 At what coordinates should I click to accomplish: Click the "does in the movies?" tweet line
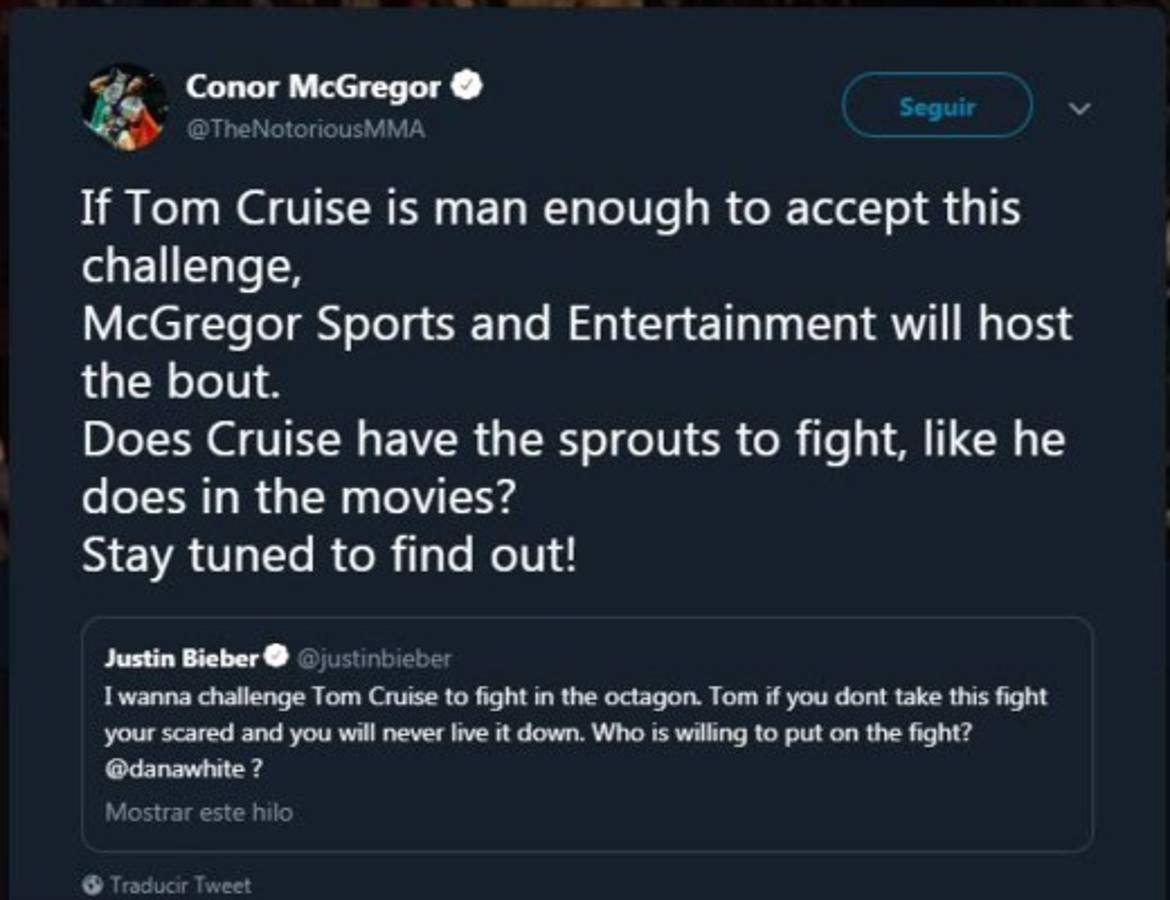point(297,498)
